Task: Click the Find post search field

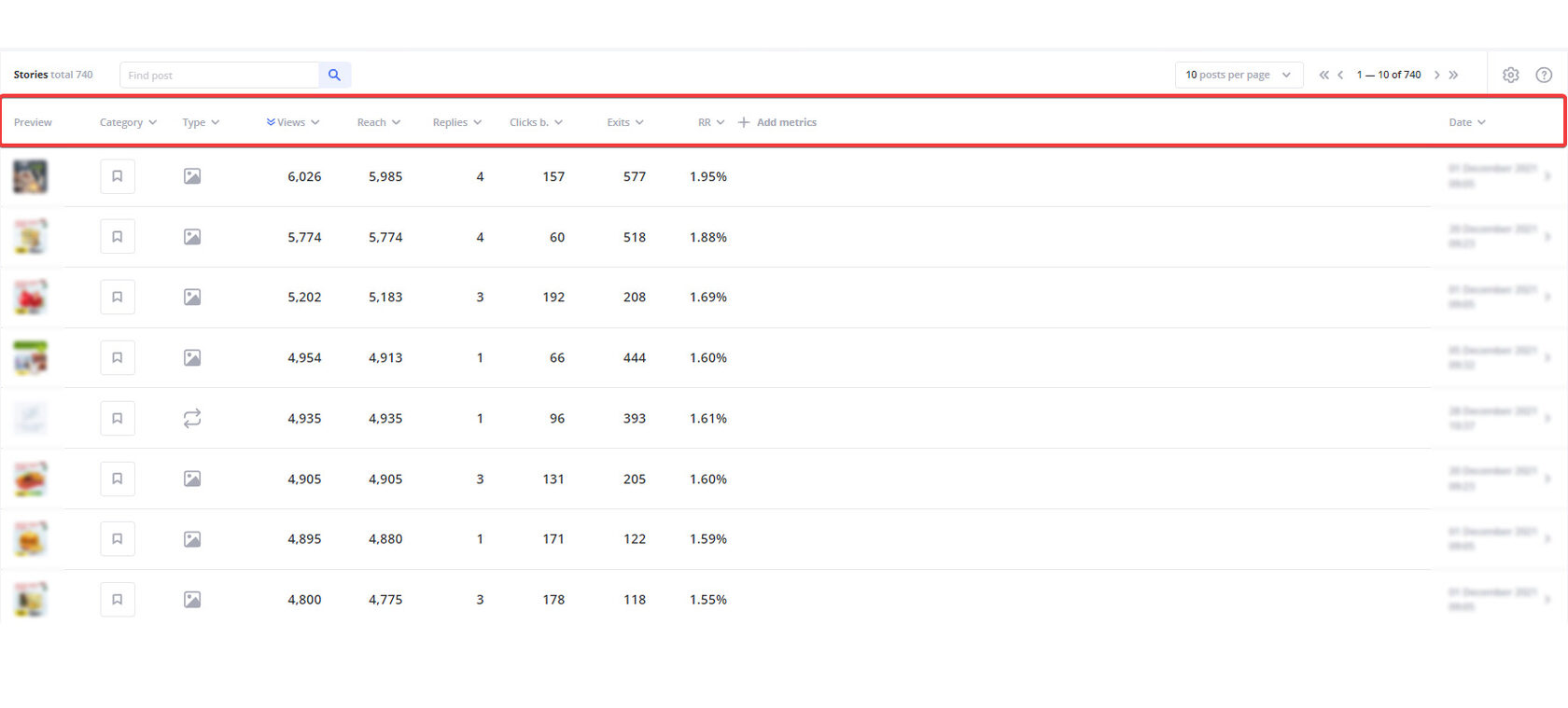Action: (x=219, y=75)
